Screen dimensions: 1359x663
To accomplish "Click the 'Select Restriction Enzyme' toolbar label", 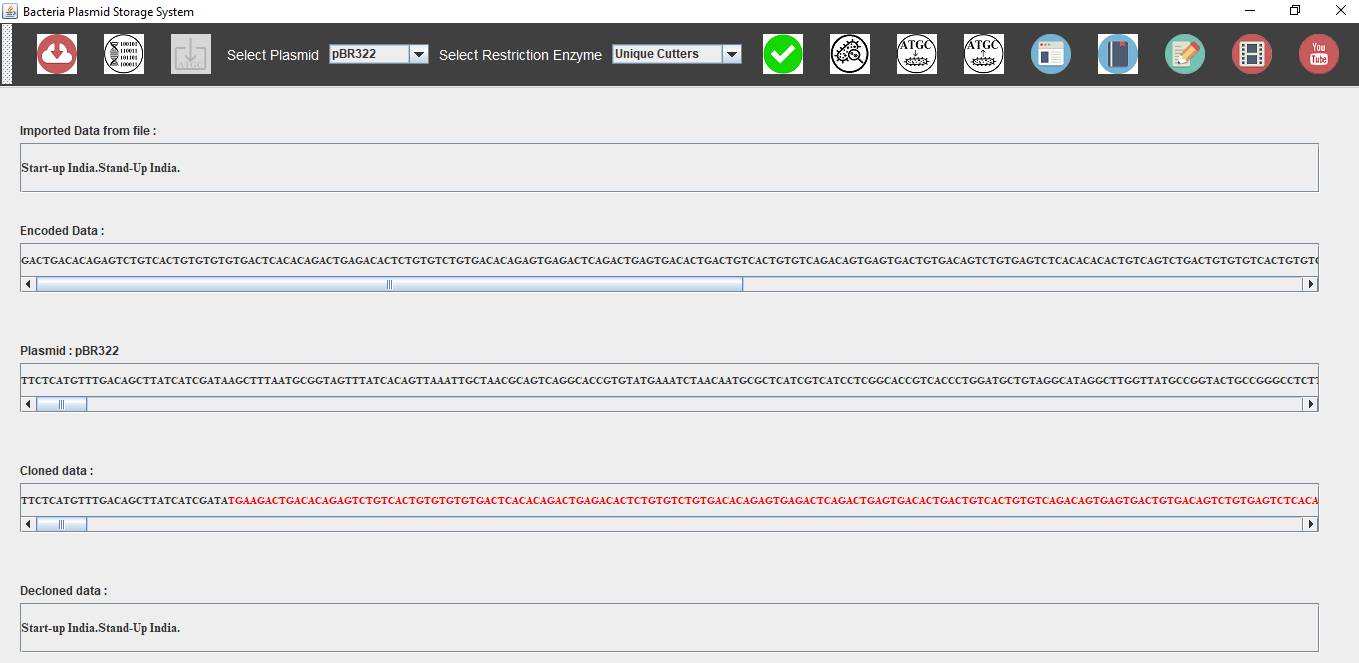I will (x=520, y=55).
